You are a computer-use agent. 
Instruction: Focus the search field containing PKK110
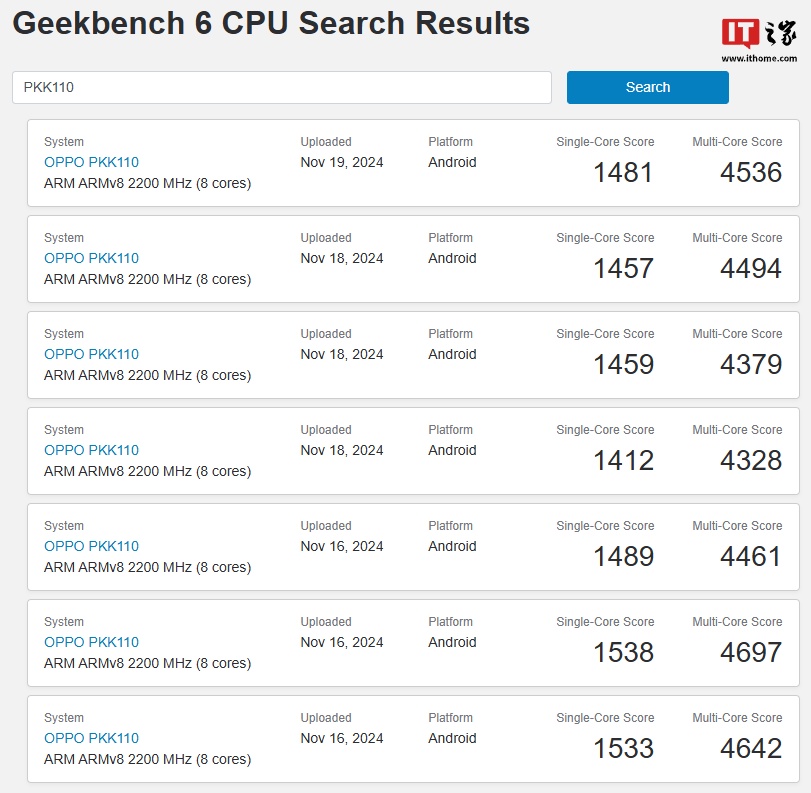[x=281, y=87]
